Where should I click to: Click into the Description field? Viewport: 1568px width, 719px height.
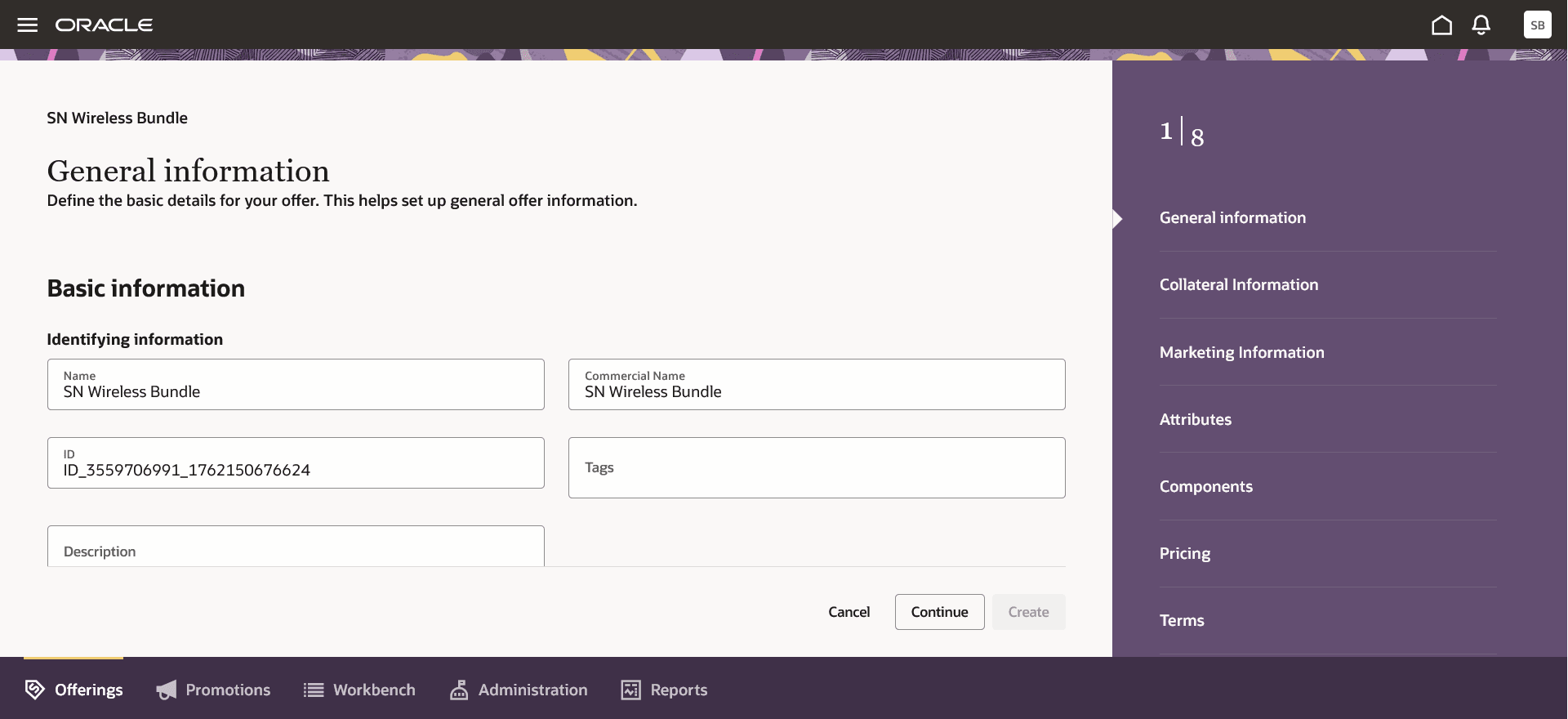point(296,547)
